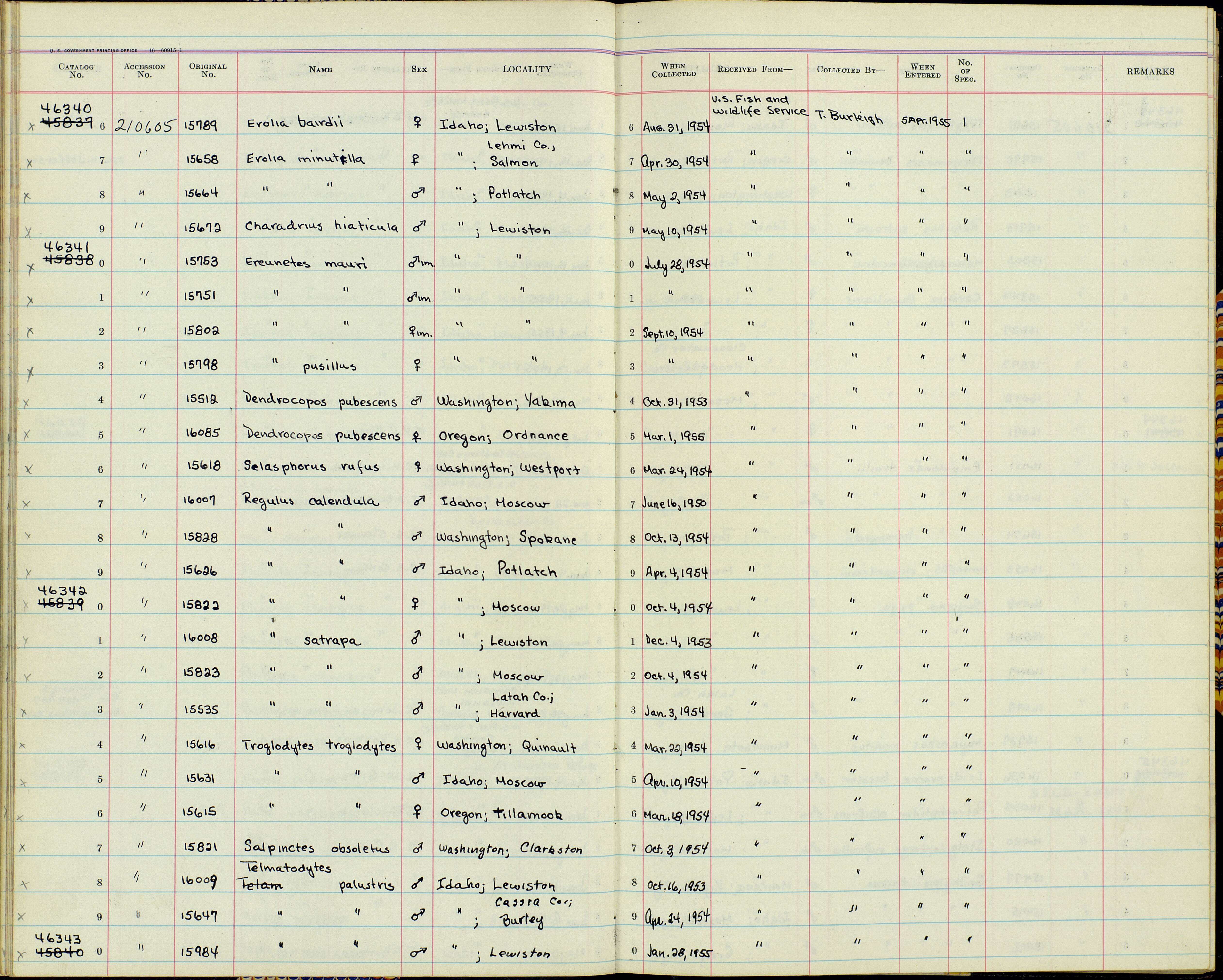Click handwritten catalog number 46343

[59, 939]
